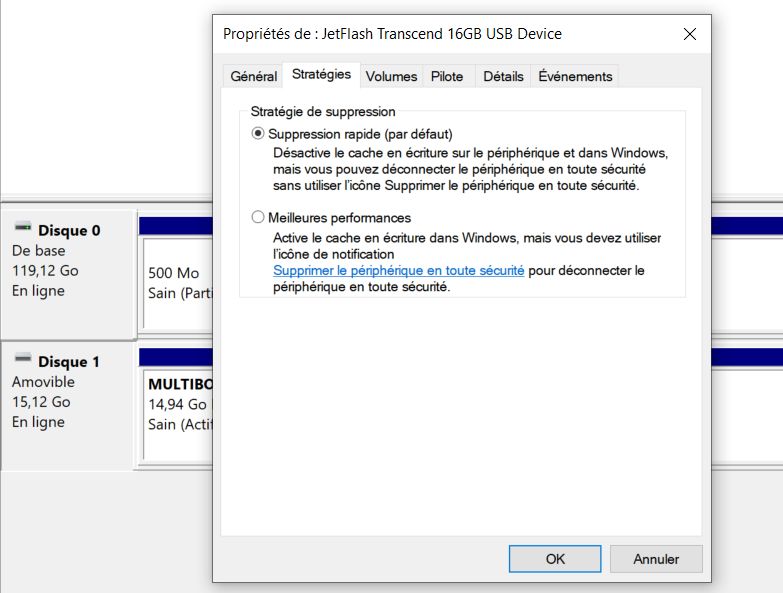The width and height of the screenshot is (783, 593).
Task: Select the 500 Mo partition on Disque 0
Action: (178, 283)
